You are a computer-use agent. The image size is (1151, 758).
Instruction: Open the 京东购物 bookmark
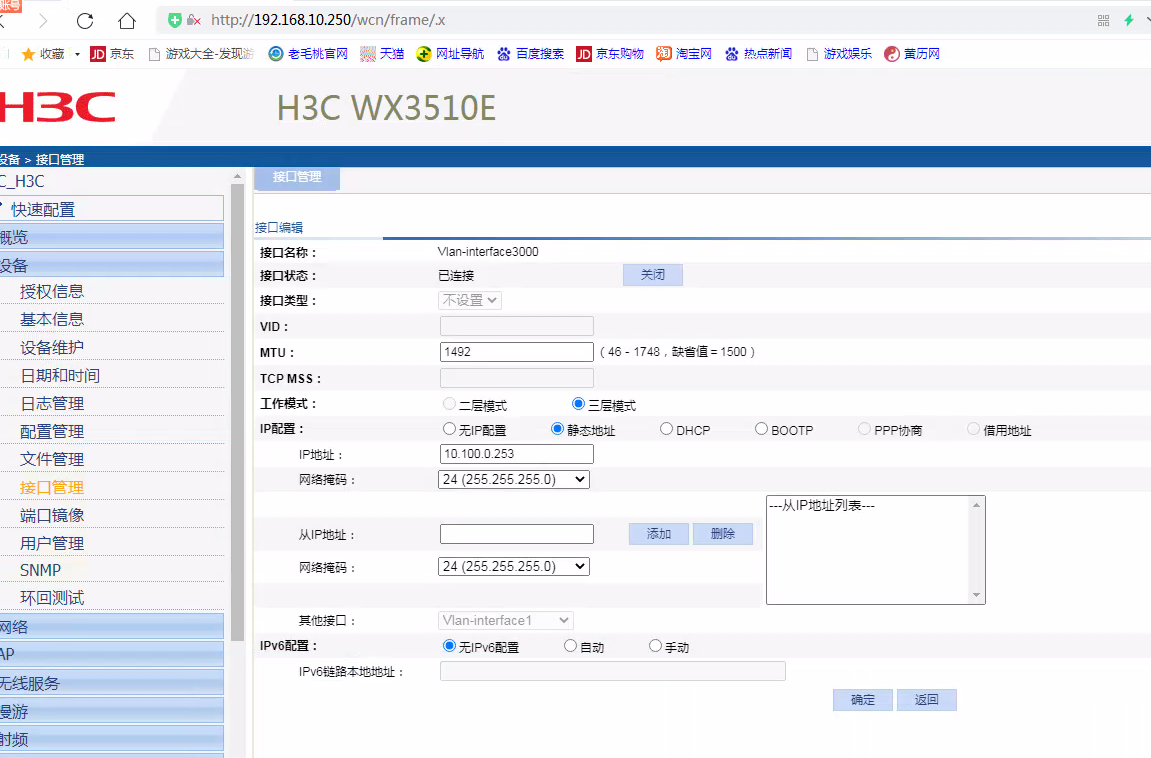click(x=610, y=54)
